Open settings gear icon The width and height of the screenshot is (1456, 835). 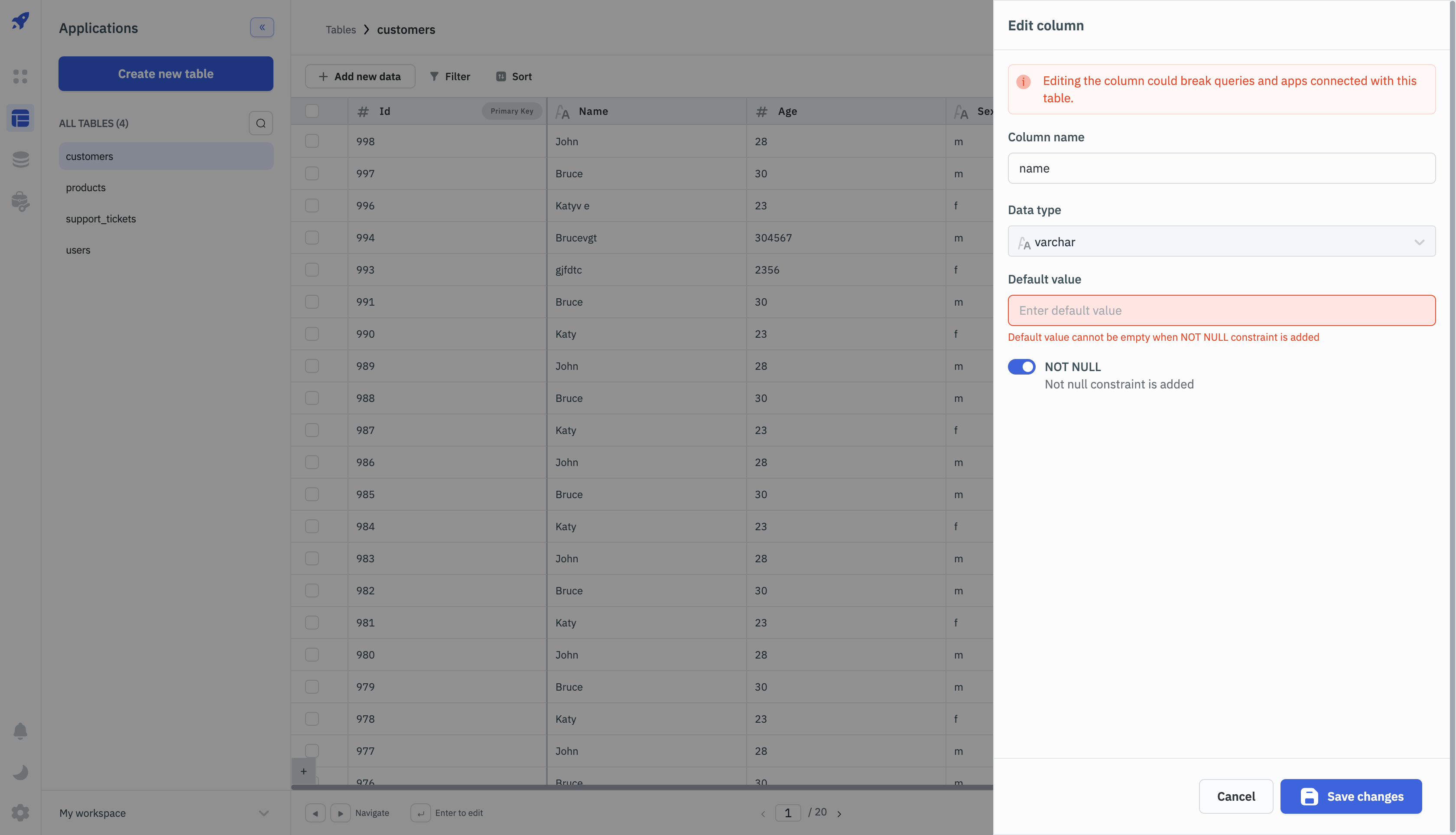[21, 812]
